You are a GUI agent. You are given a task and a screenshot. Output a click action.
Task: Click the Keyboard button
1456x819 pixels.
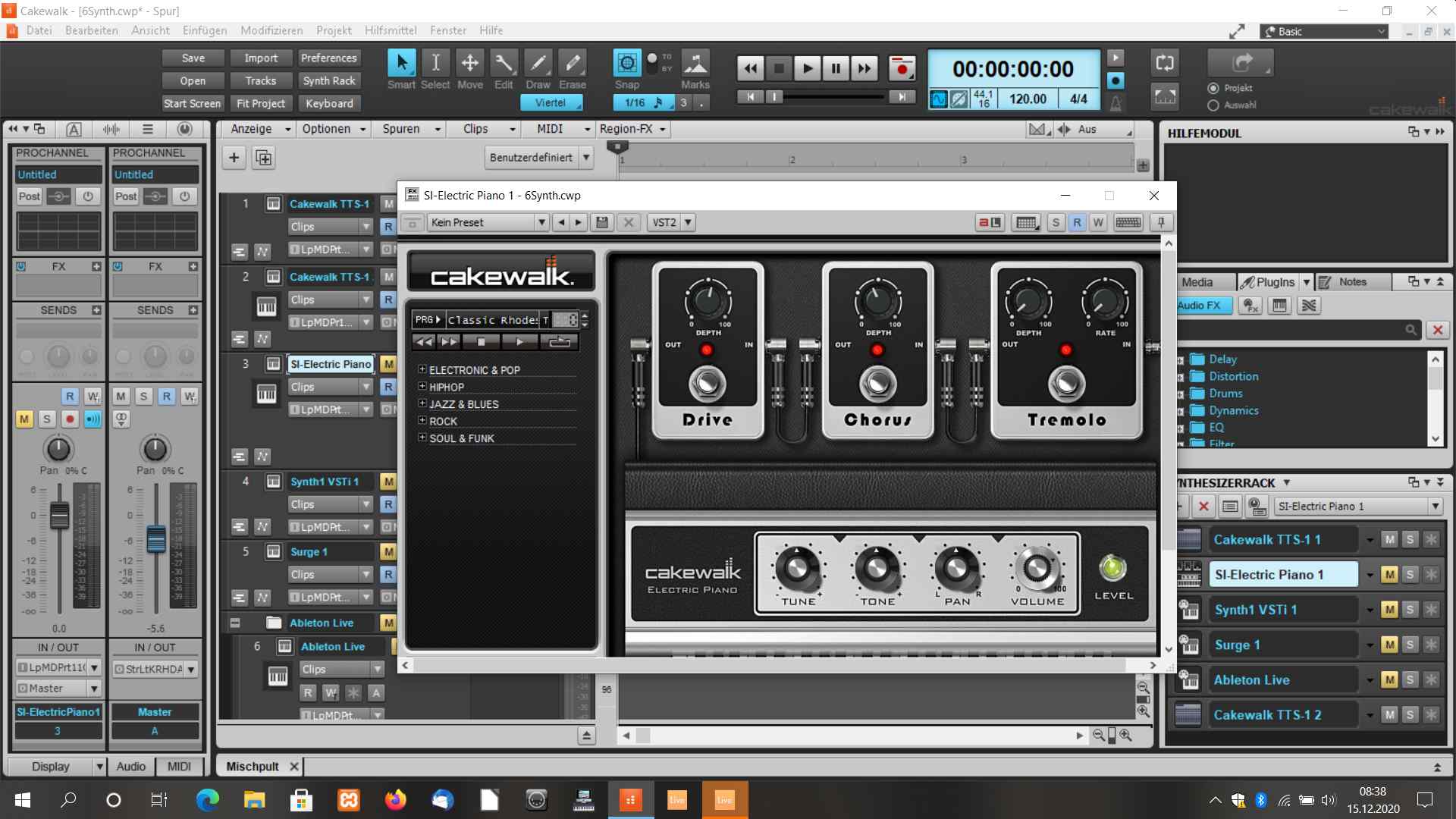pyautogui.click(x=328, y=104)
